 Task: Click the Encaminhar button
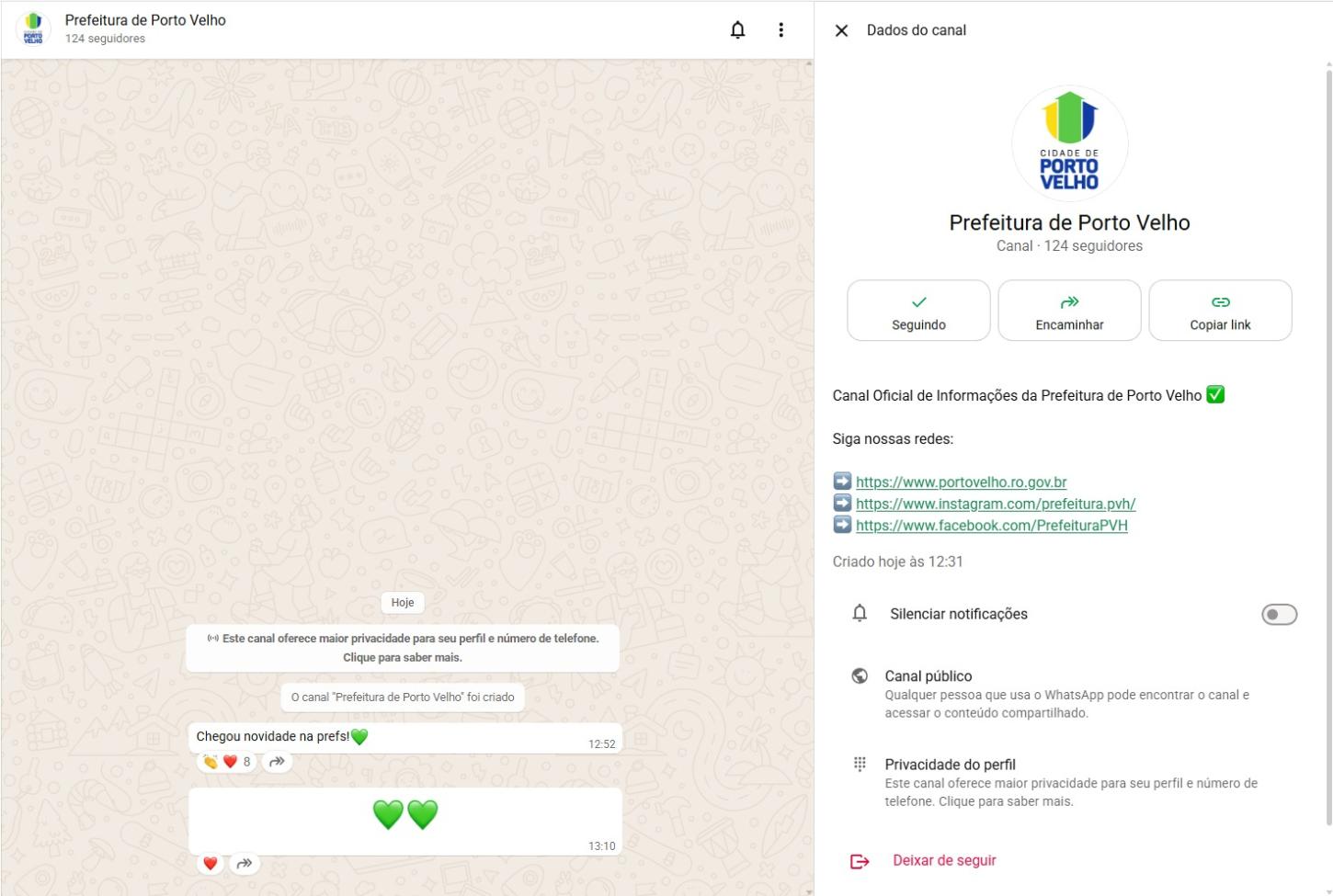point(1069,311)
